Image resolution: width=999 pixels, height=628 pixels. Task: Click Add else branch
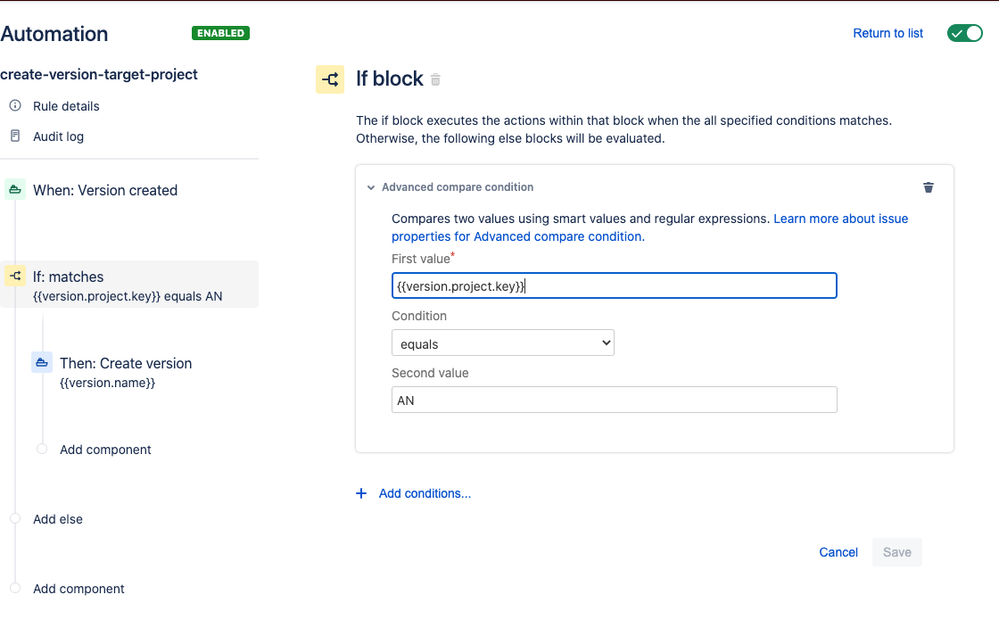point(58,519)
